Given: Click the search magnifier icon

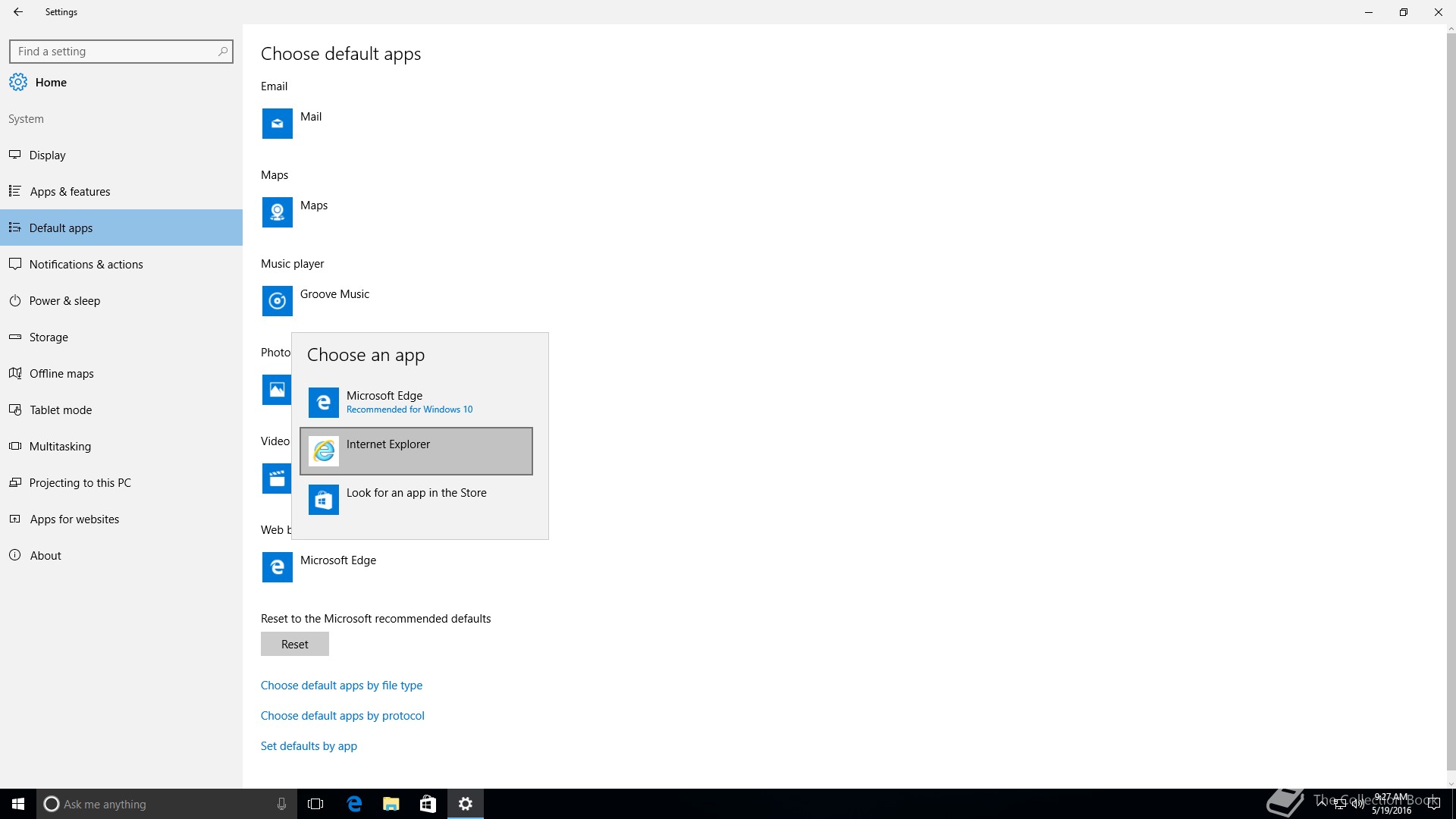Looking at the screenshot, I should coord(222,52).
